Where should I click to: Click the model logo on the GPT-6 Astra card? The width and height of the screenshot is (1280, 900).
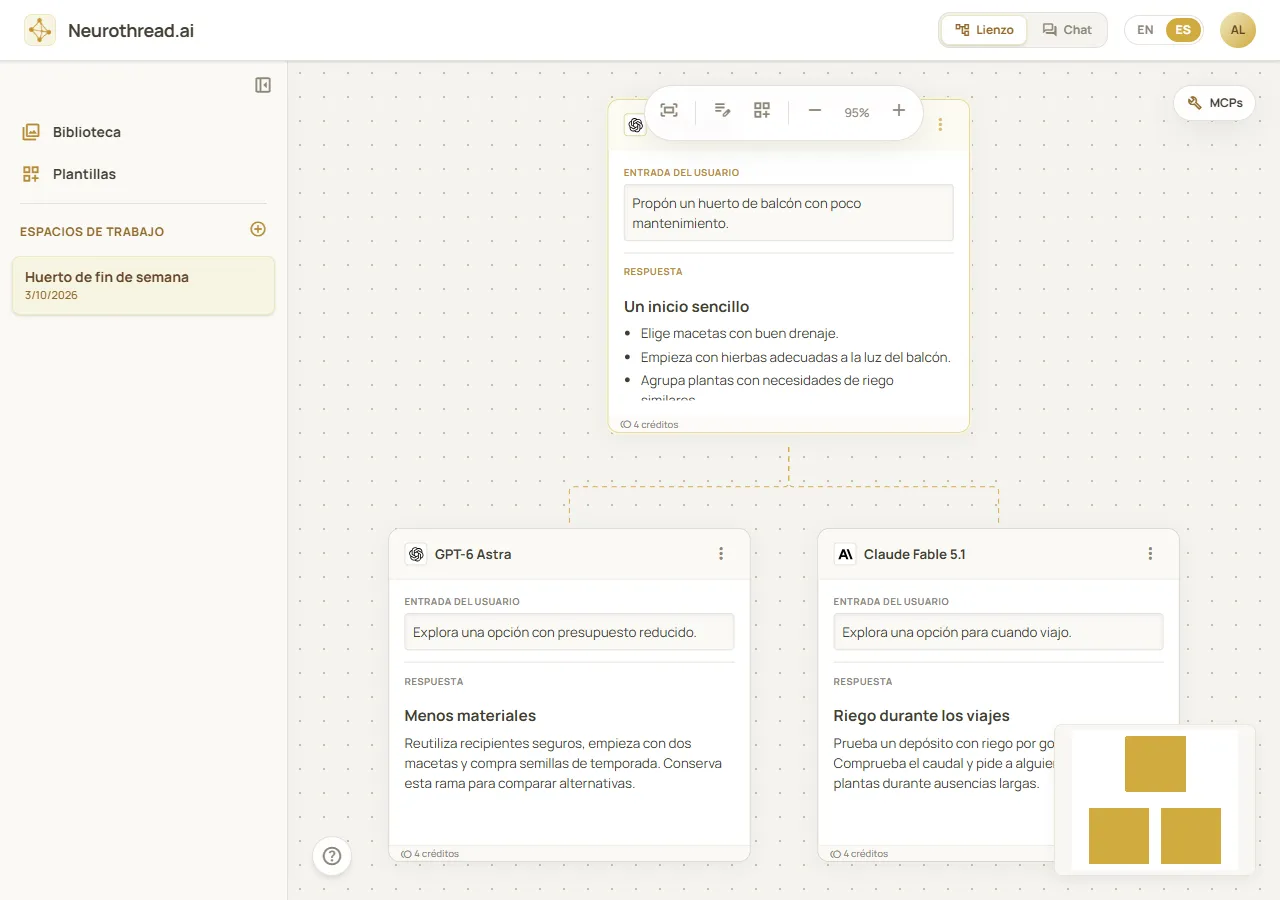[416, 554]
